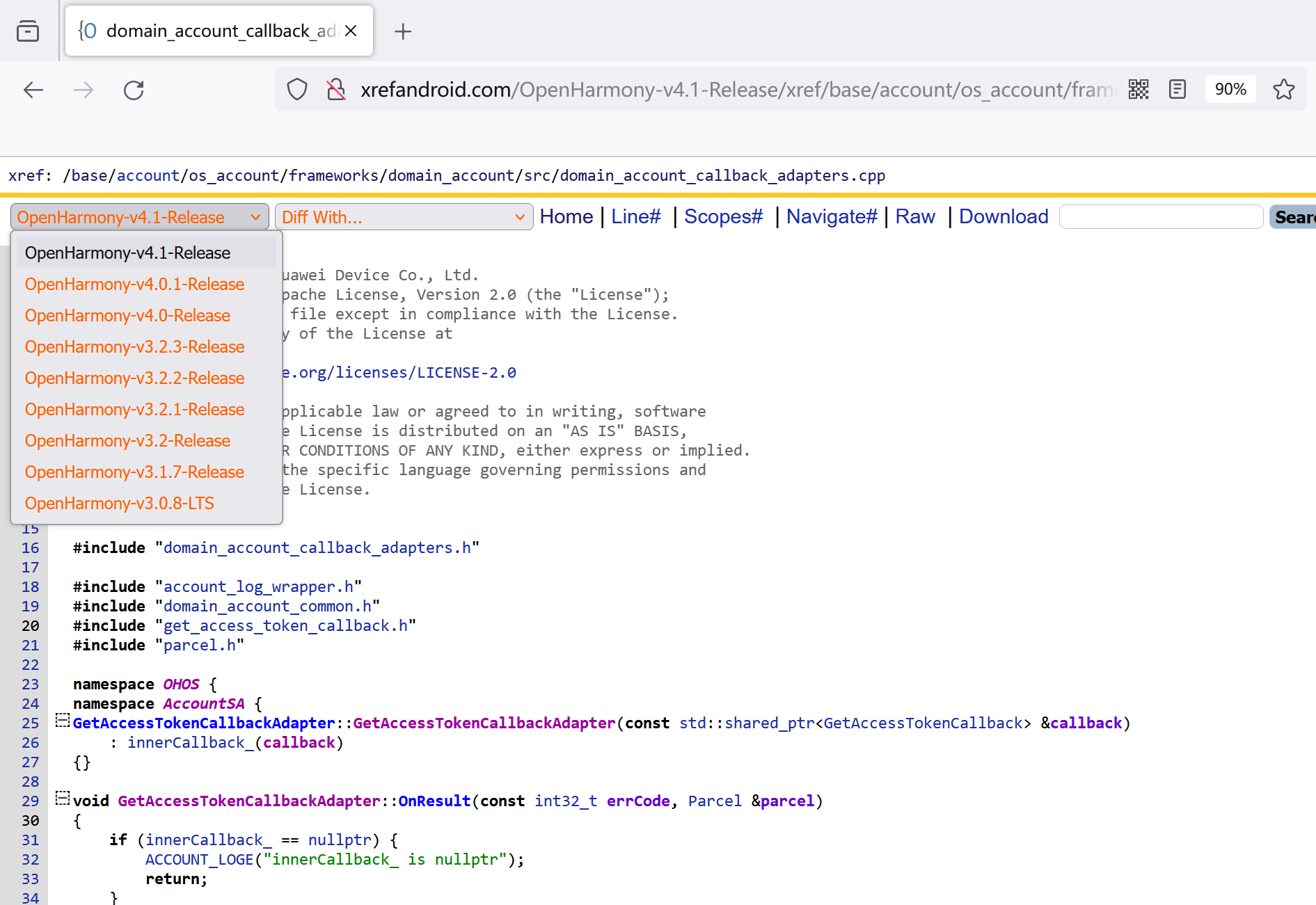Open the Diff With... dropdown

pos(404,217)
